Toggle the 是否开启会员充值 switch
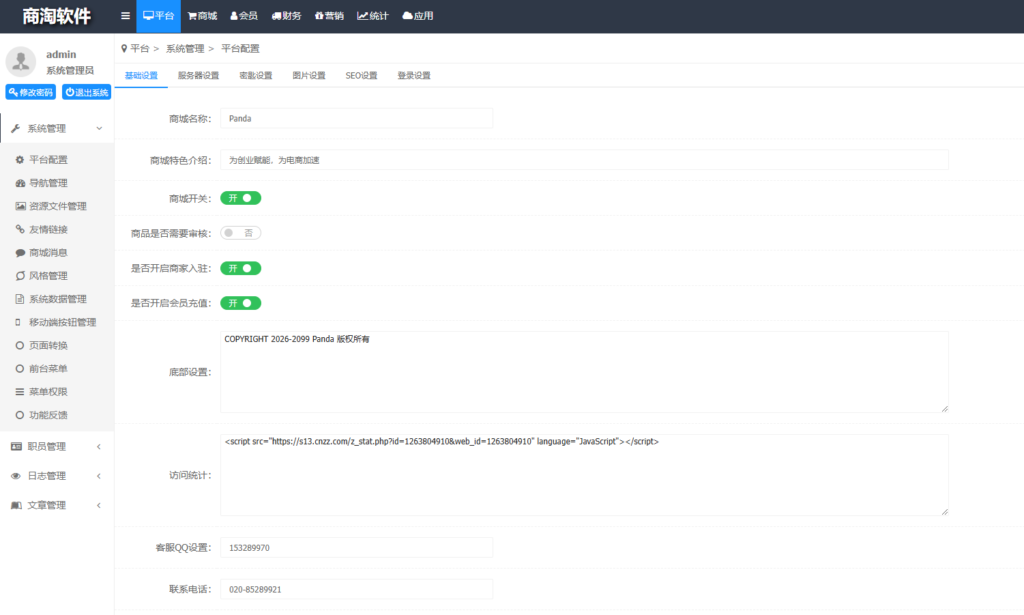1024x615 pixels. pyautogui.click(x=240, y=303)
